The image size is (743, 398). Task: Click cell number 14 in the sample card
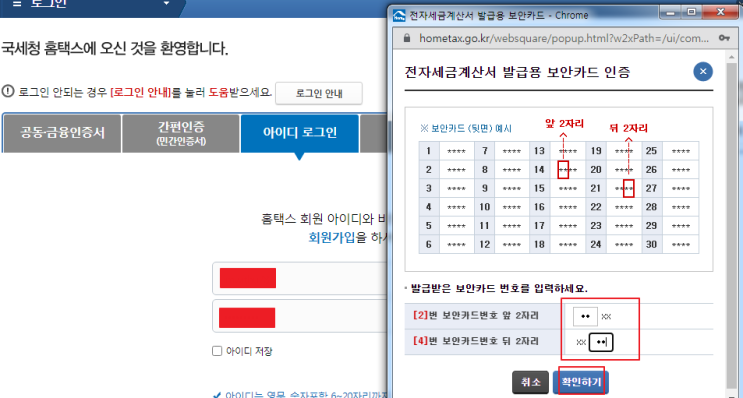pos(539,170)
